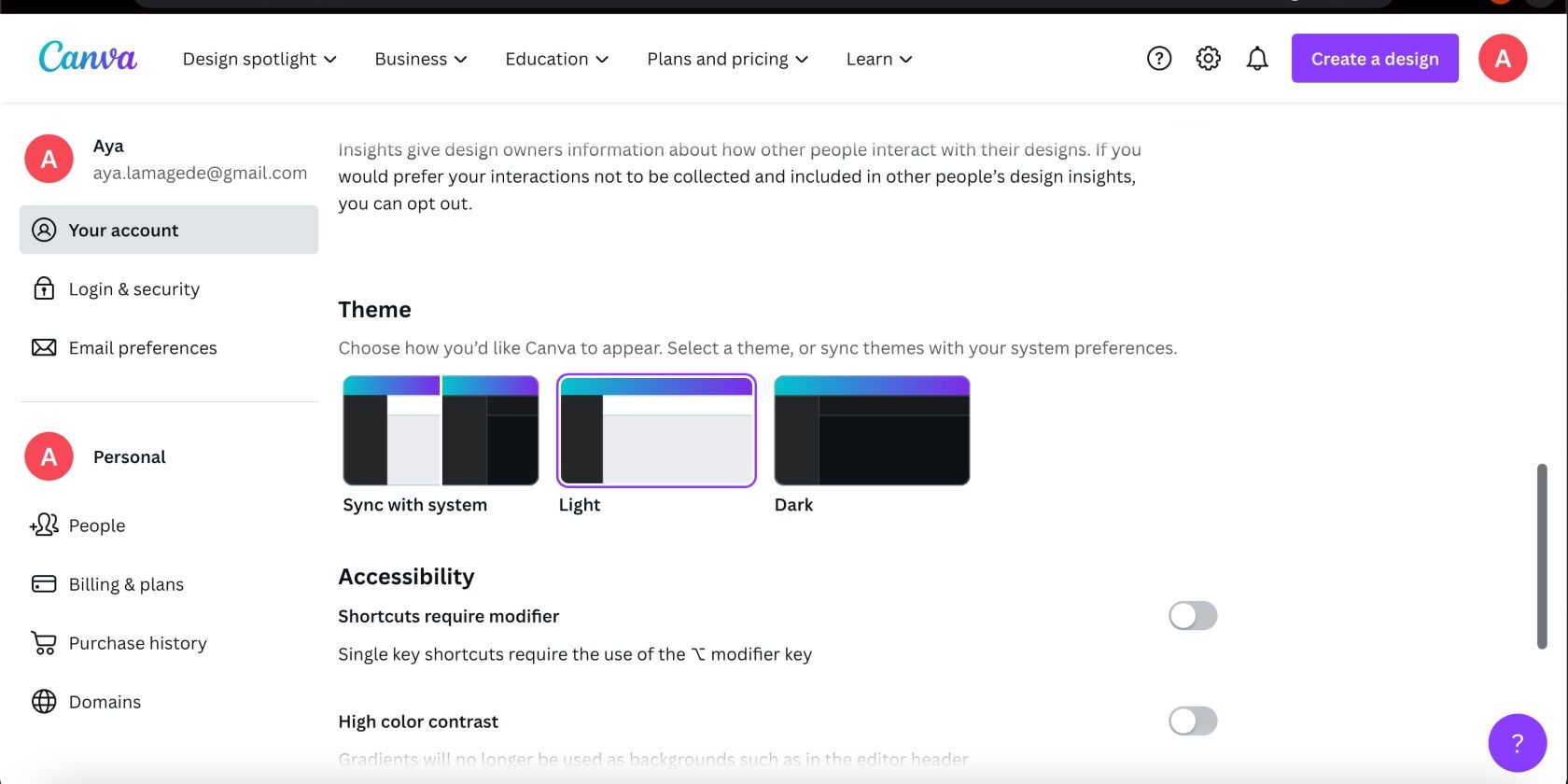Click the Canva logo
The height and width of the screenshot is (784, 1568).
(88, 58)
